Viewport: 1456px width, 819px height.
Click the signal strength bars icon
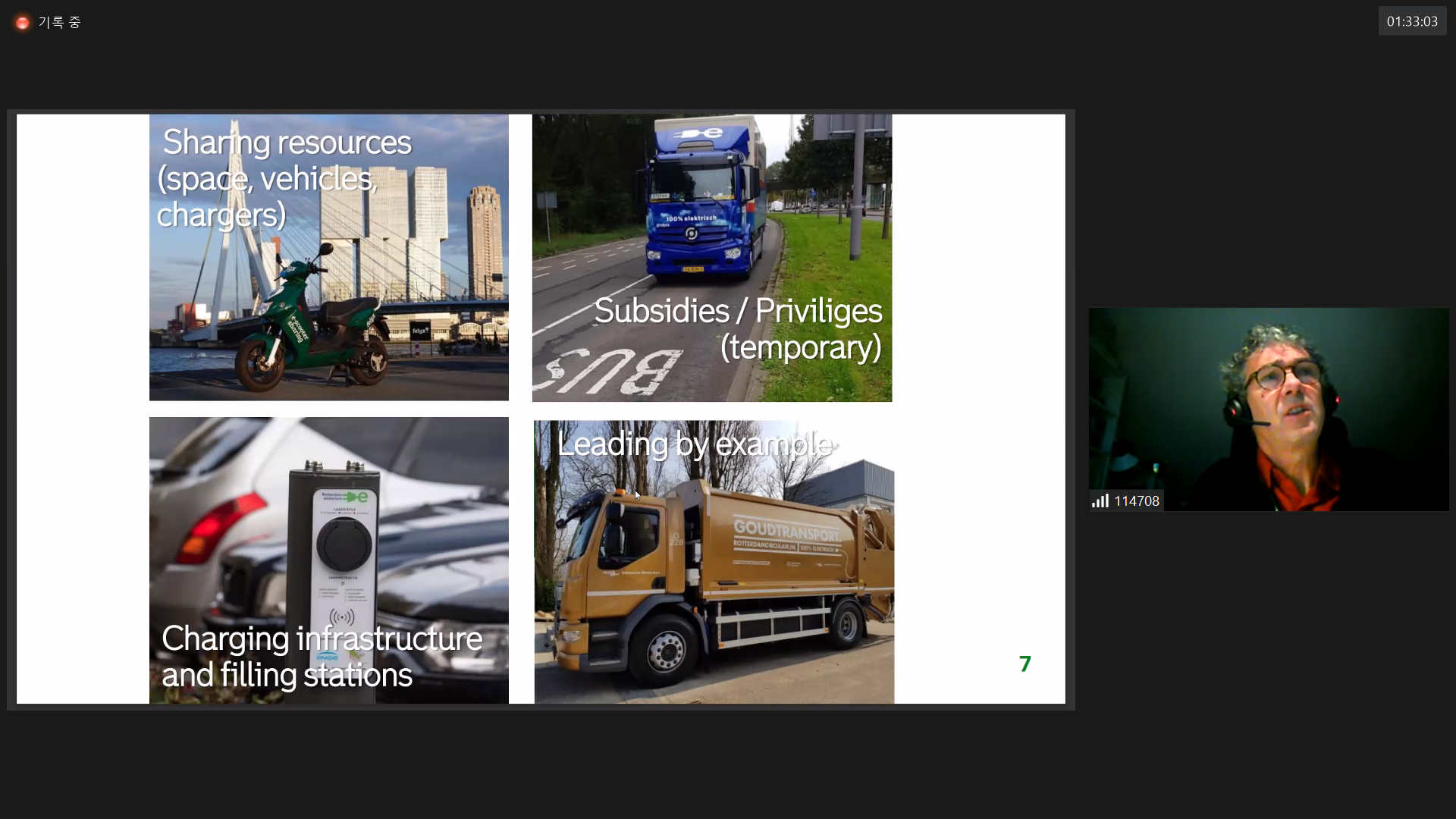click(x=1100, y=501)
